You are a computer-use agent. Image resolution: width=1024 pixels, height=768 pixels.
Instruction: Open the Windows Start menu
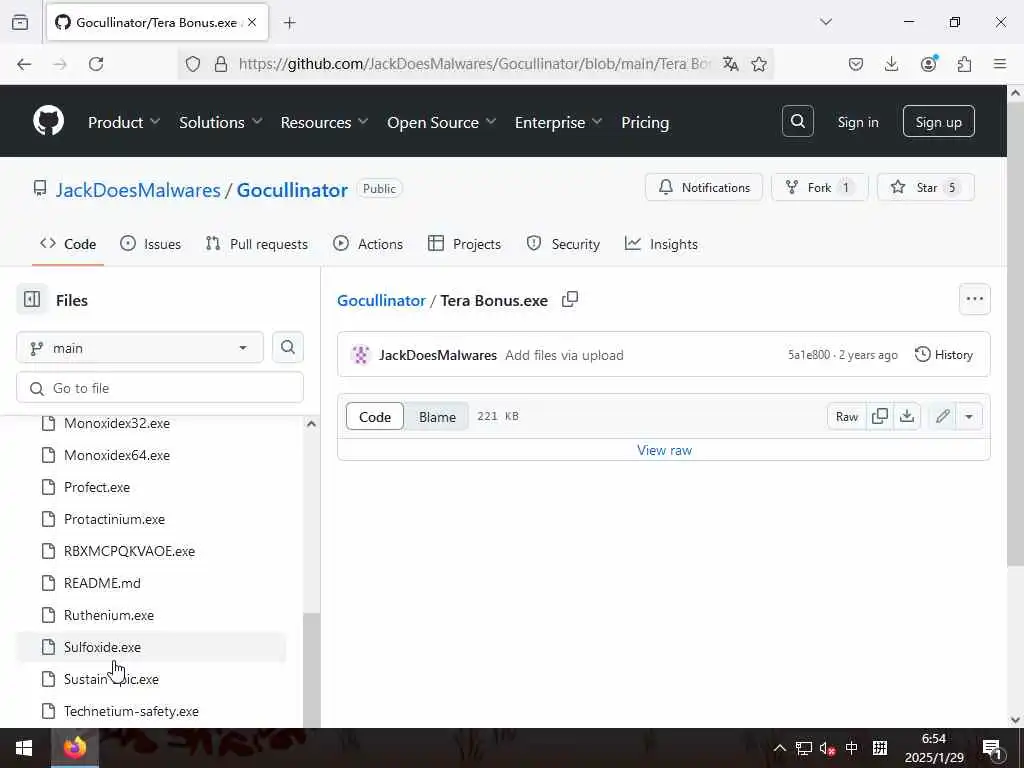[x=24, y=748]
